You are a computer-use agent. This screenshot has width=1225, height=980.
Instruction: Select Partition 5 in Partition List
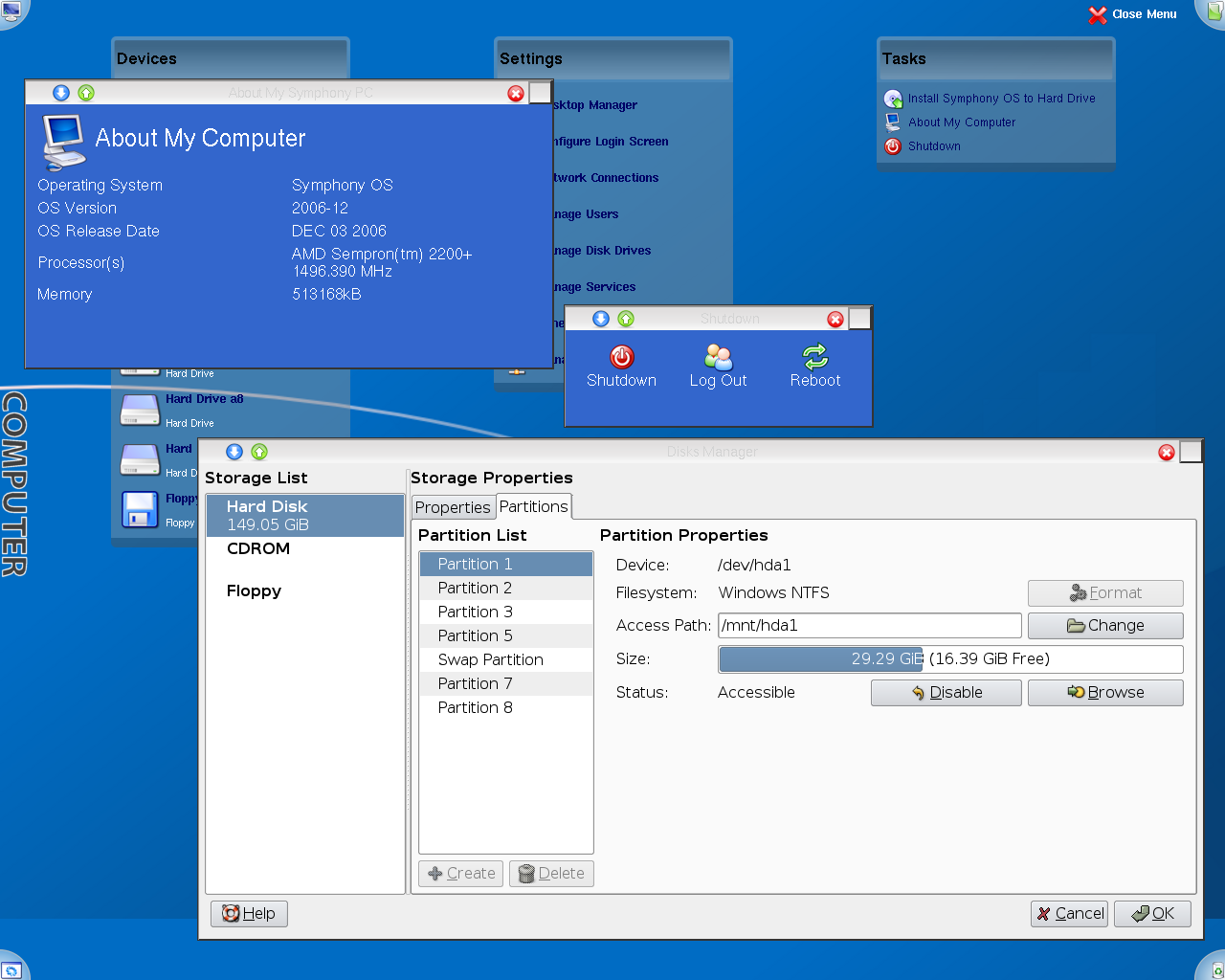click(506, 635)
